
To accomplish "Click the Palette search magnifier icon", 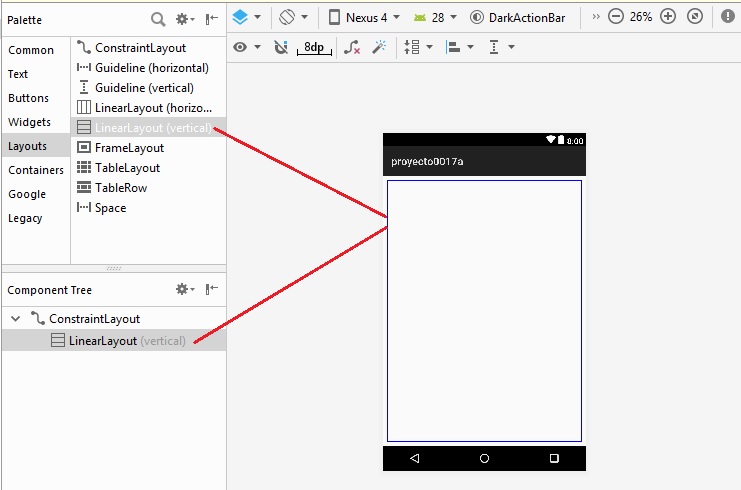I will (x=158, y=18).
